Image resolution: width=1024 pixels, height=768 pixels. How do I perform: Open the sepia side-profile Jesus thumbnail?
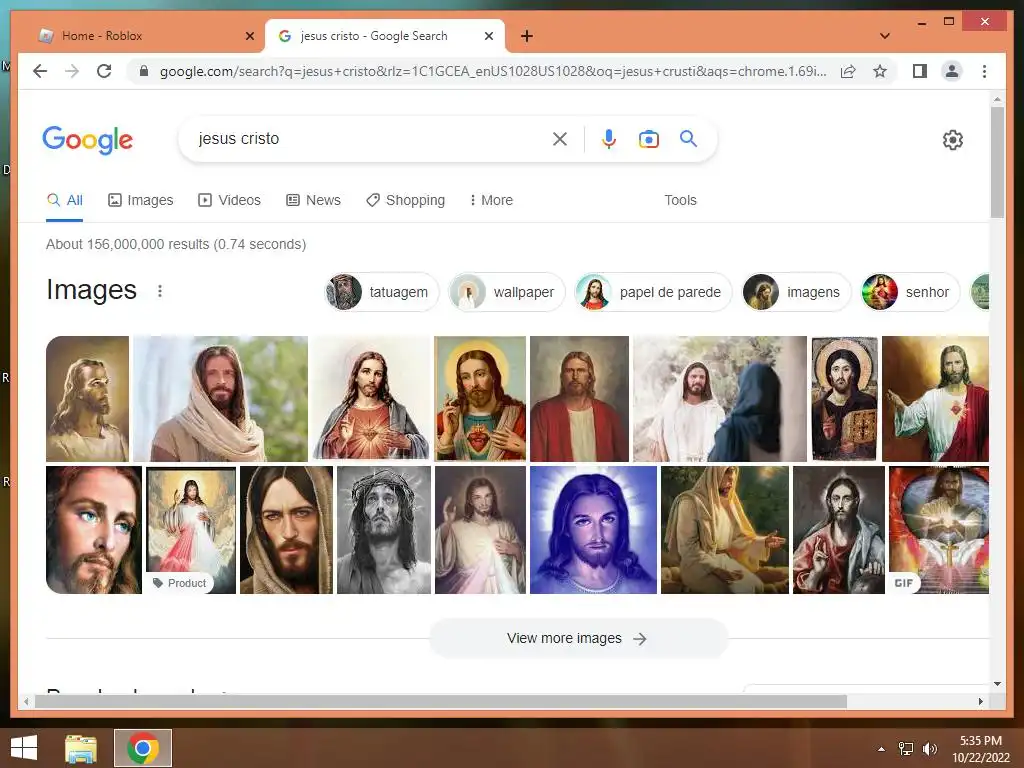pyautogui.click(x=88, y=399)
